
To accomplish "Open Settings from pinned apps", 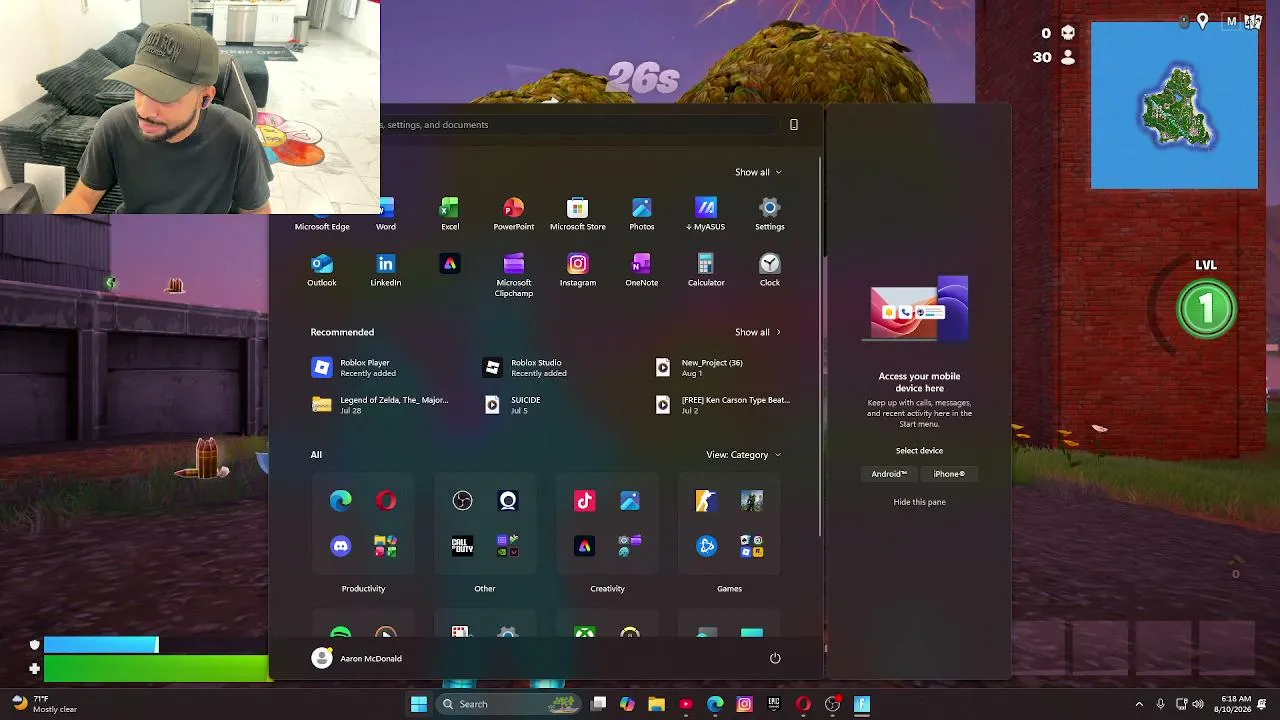I will [770, 214].
